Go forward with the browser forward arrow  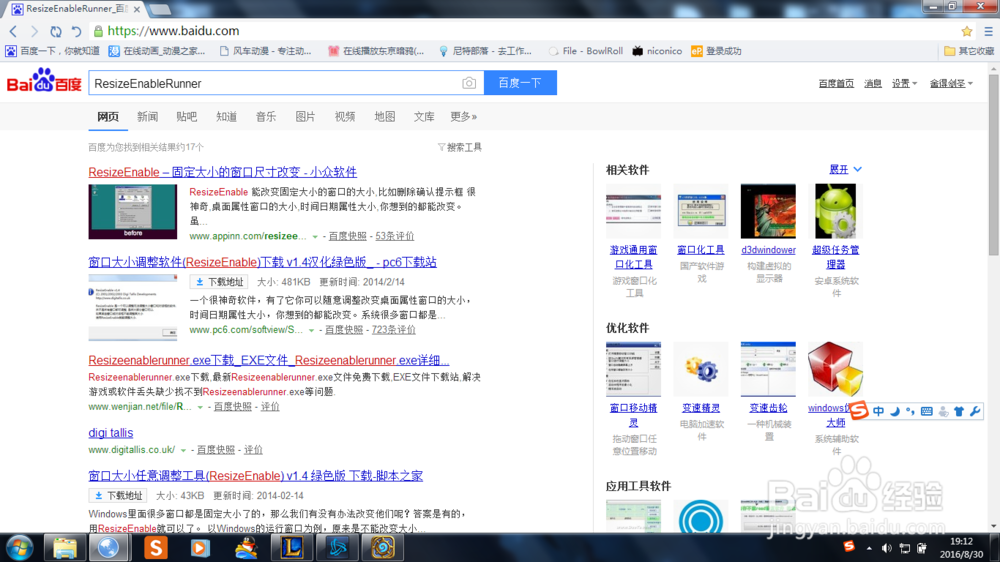click(x=34, y=31)
